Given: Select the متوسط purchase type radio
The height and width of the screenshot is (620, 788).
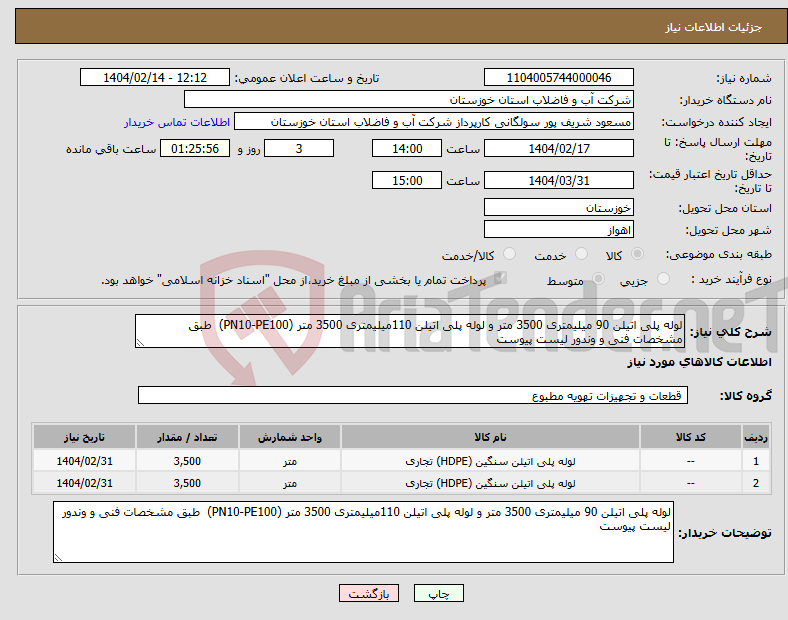Looking at the screenshot, I should tap(598, 278).
